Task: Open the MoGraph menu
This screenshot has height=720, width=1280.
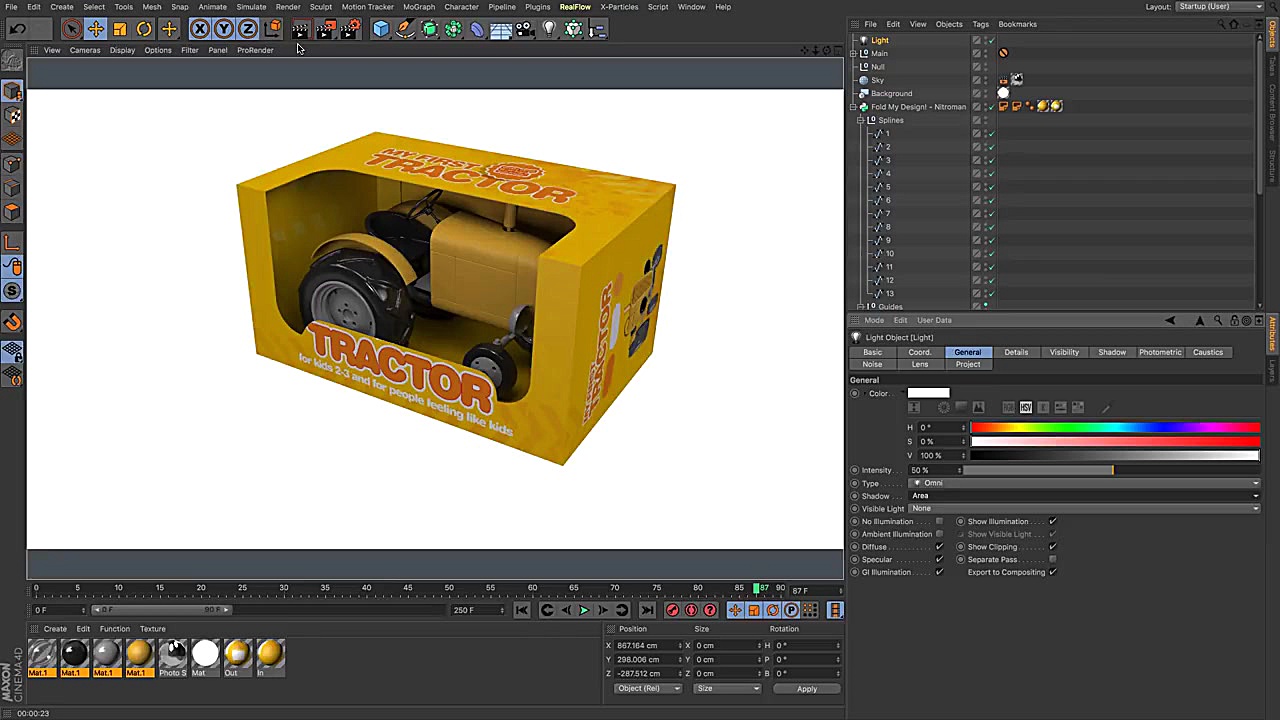Action: point(419,7)
